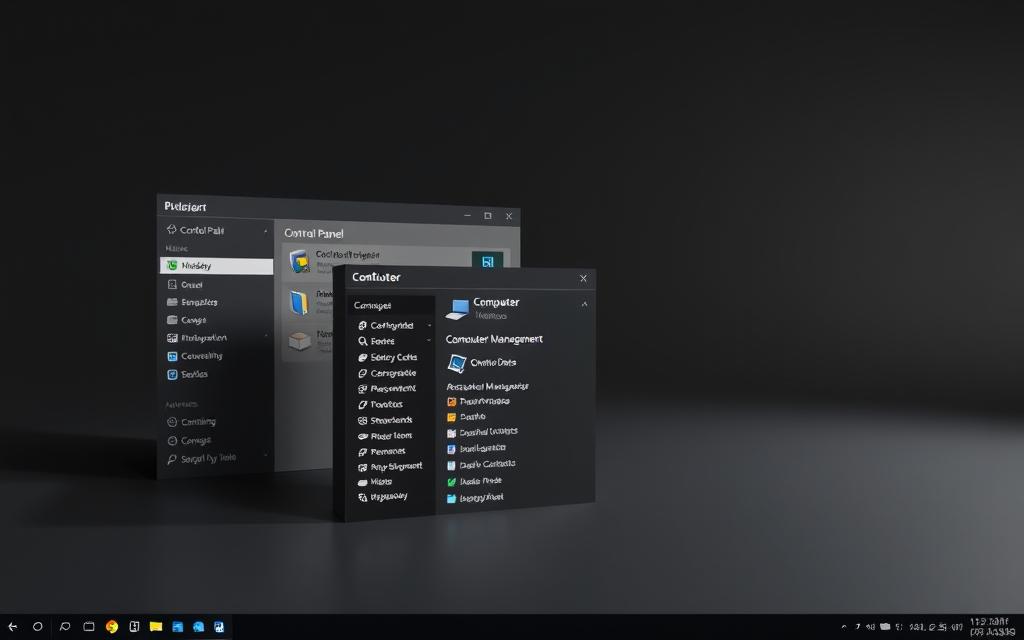Show hidden tray icons using the taskbar chevron
Screen dimensions: 1024x640
point(844,627)
